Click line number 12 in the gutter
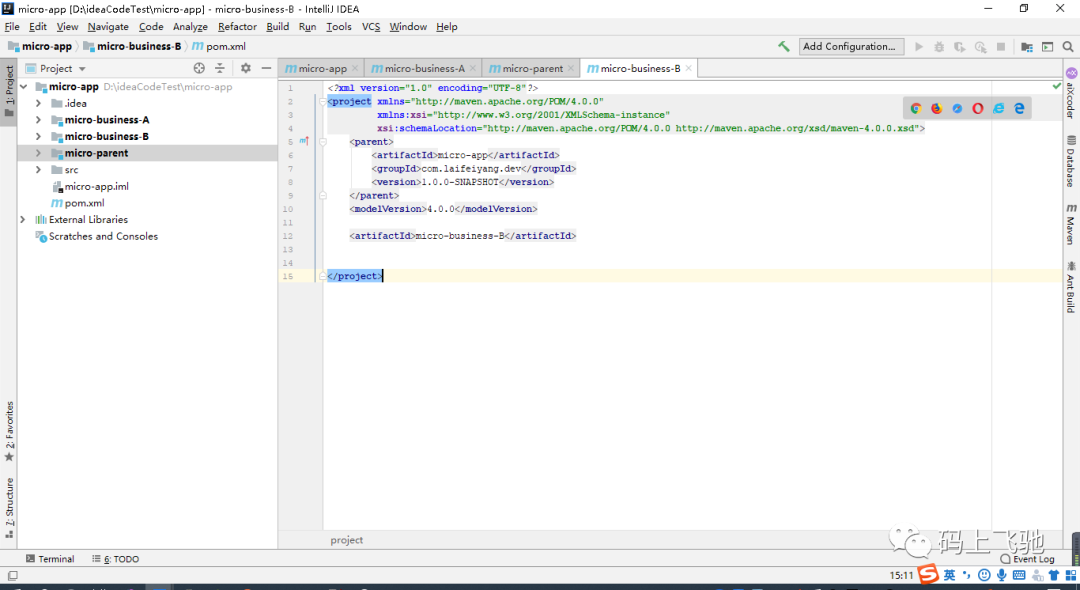The image size is (1080, 590). [287, 235]
